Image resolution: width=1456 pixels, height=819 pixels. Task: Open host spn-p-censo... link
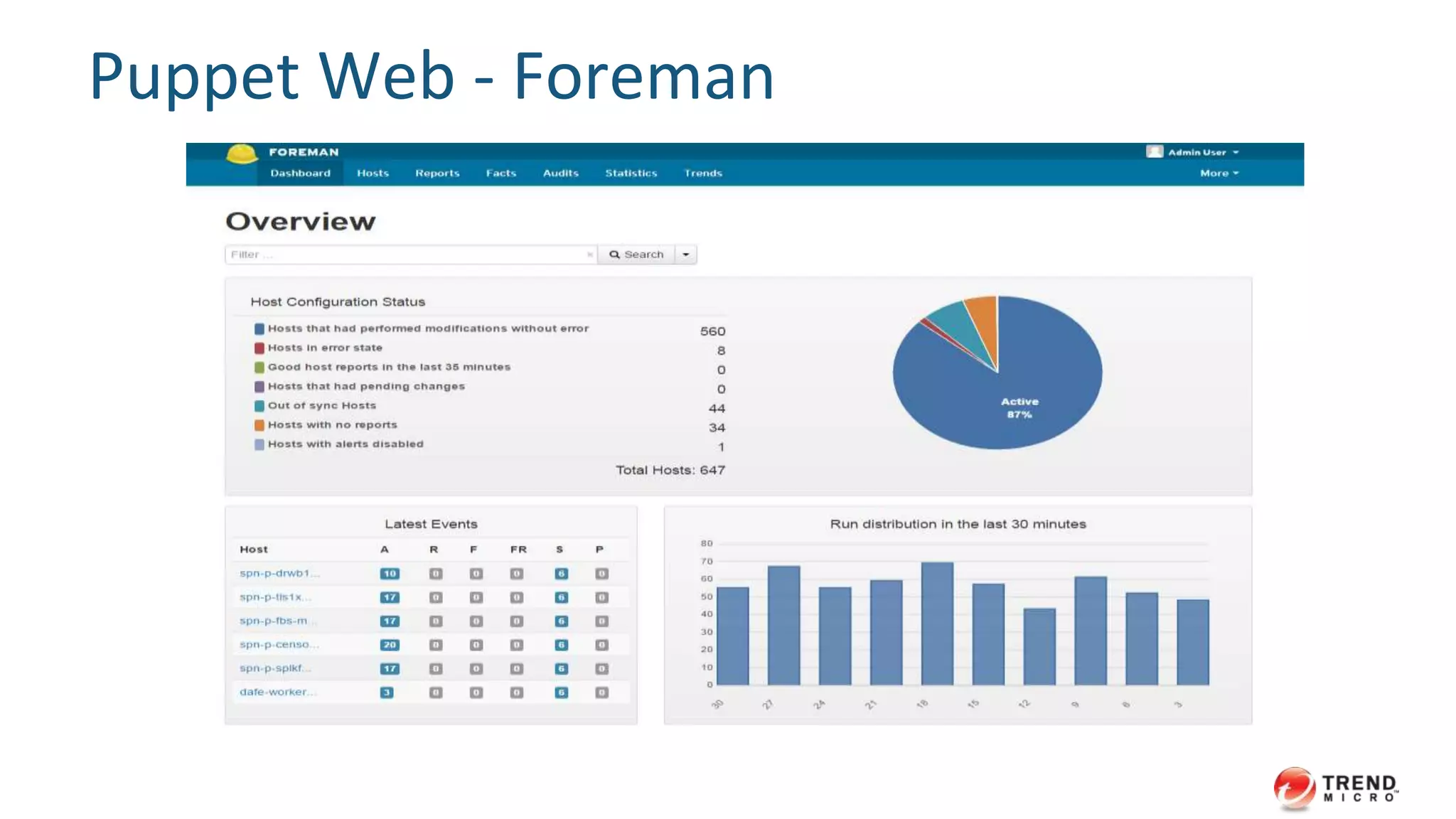tap(279, 644)
